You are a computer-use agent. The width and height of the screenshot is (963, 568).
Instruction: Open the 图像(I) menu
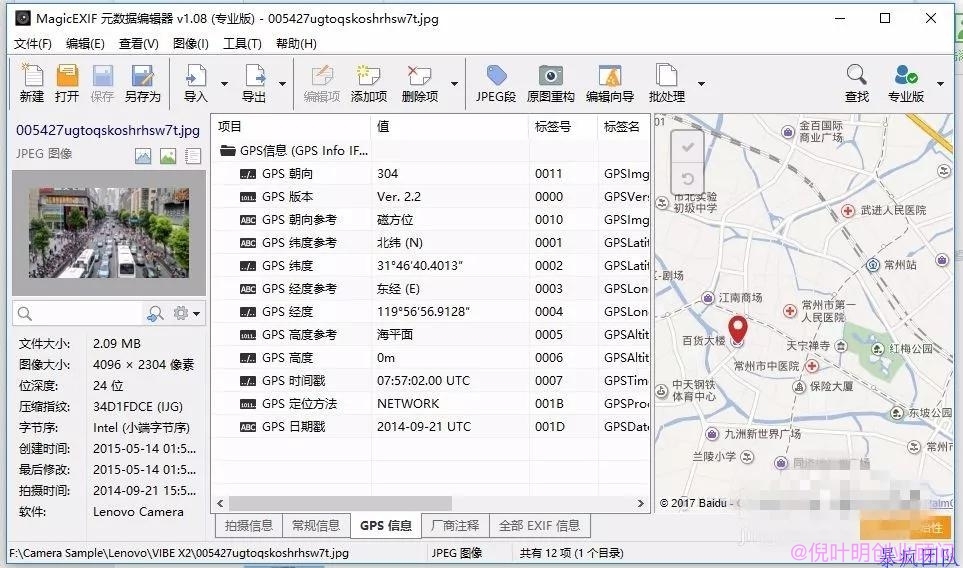[190, 44]
